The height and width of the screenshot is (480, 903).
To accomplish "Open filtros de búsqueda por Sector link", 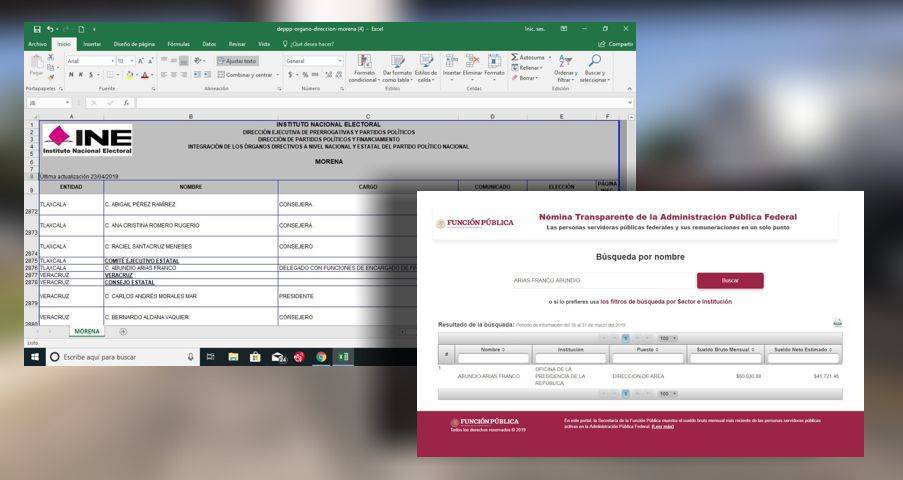I will pos(665,301).
